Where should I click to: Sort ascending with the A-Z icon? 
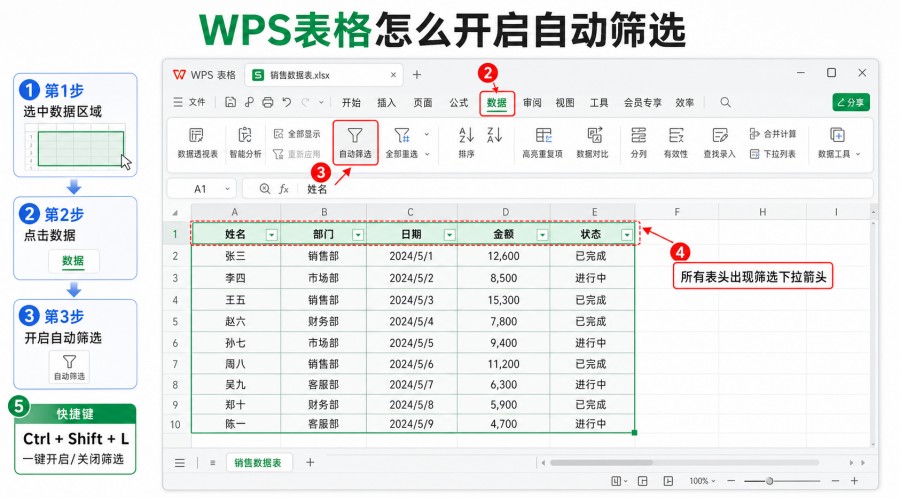[467, 135]
